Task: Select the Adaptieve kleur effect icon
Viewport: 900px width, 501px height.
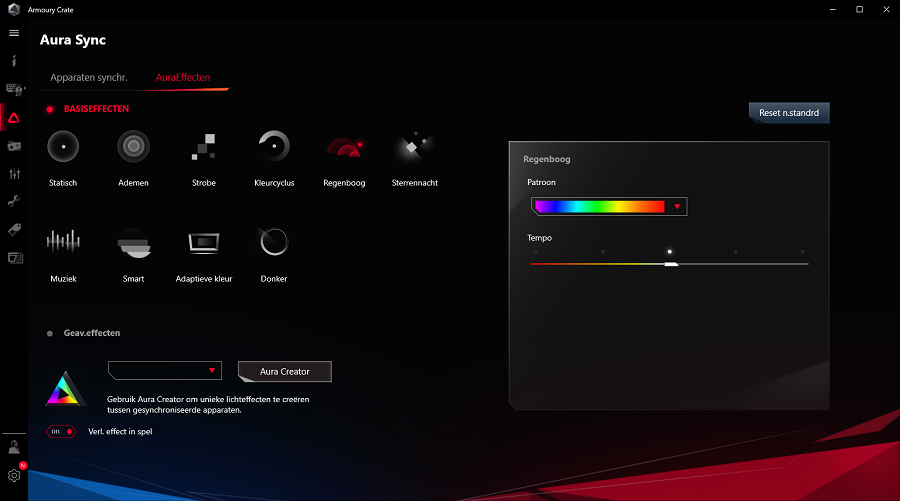Action: pyautogui.click(x=204, y=243)
